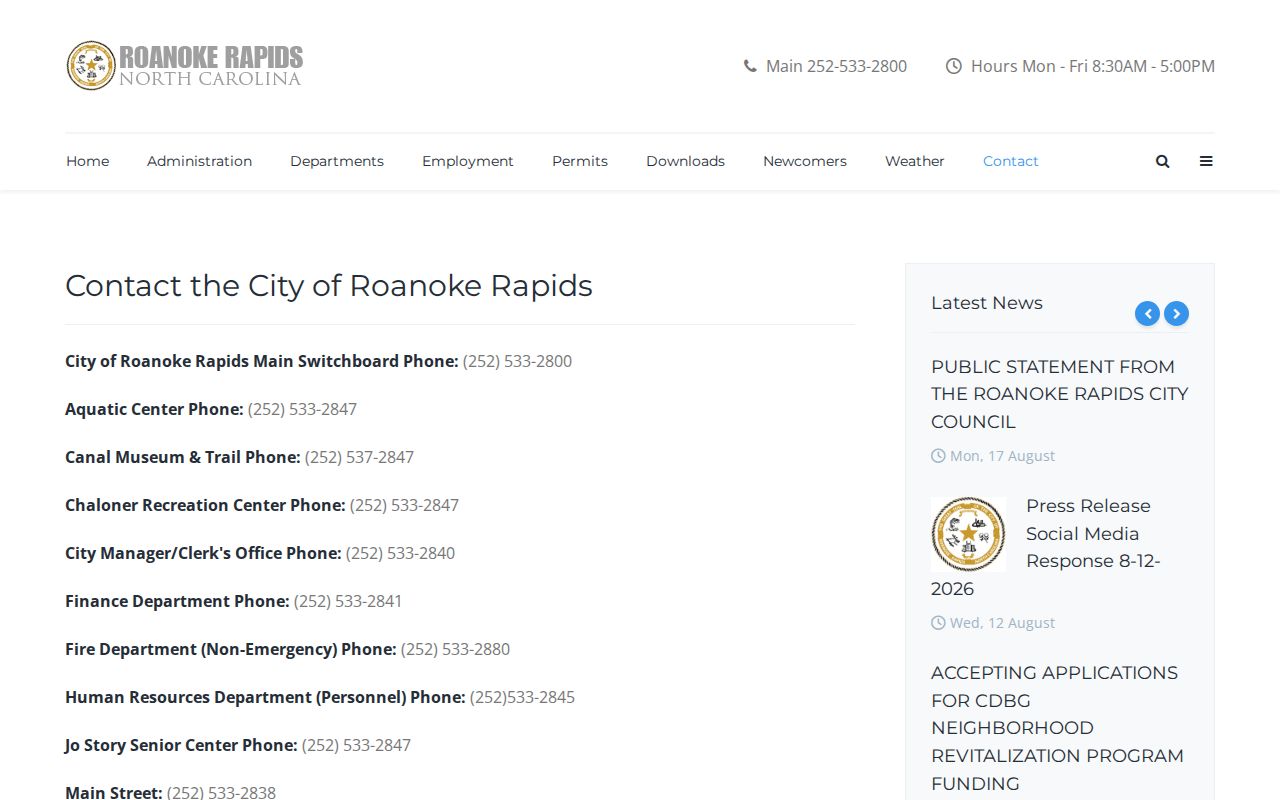Go to next Latest News item

[x=1177, y=314]
